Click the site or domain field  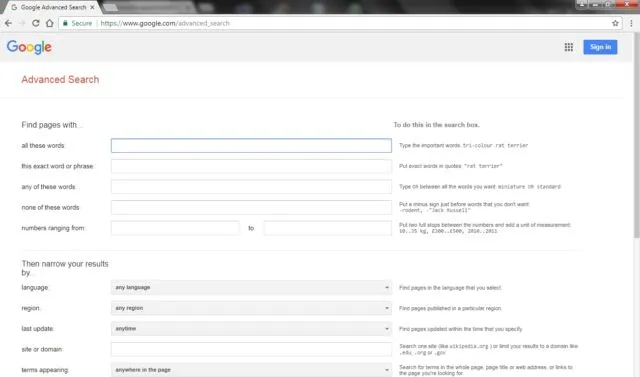251,349
